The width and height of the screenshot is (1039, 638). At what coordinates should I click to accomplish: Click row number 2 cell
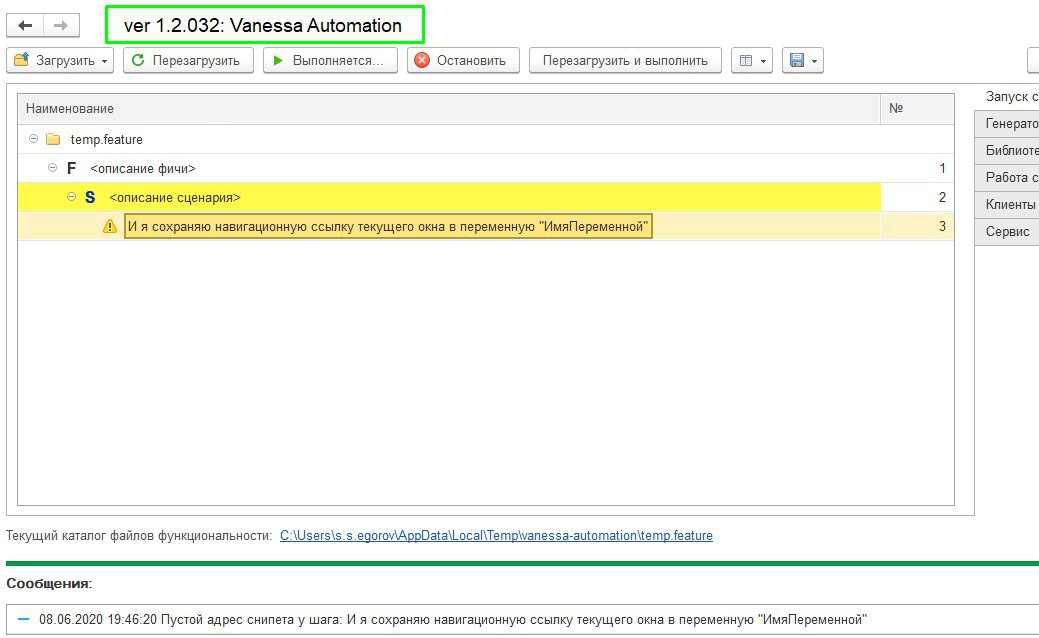[917, 197]
